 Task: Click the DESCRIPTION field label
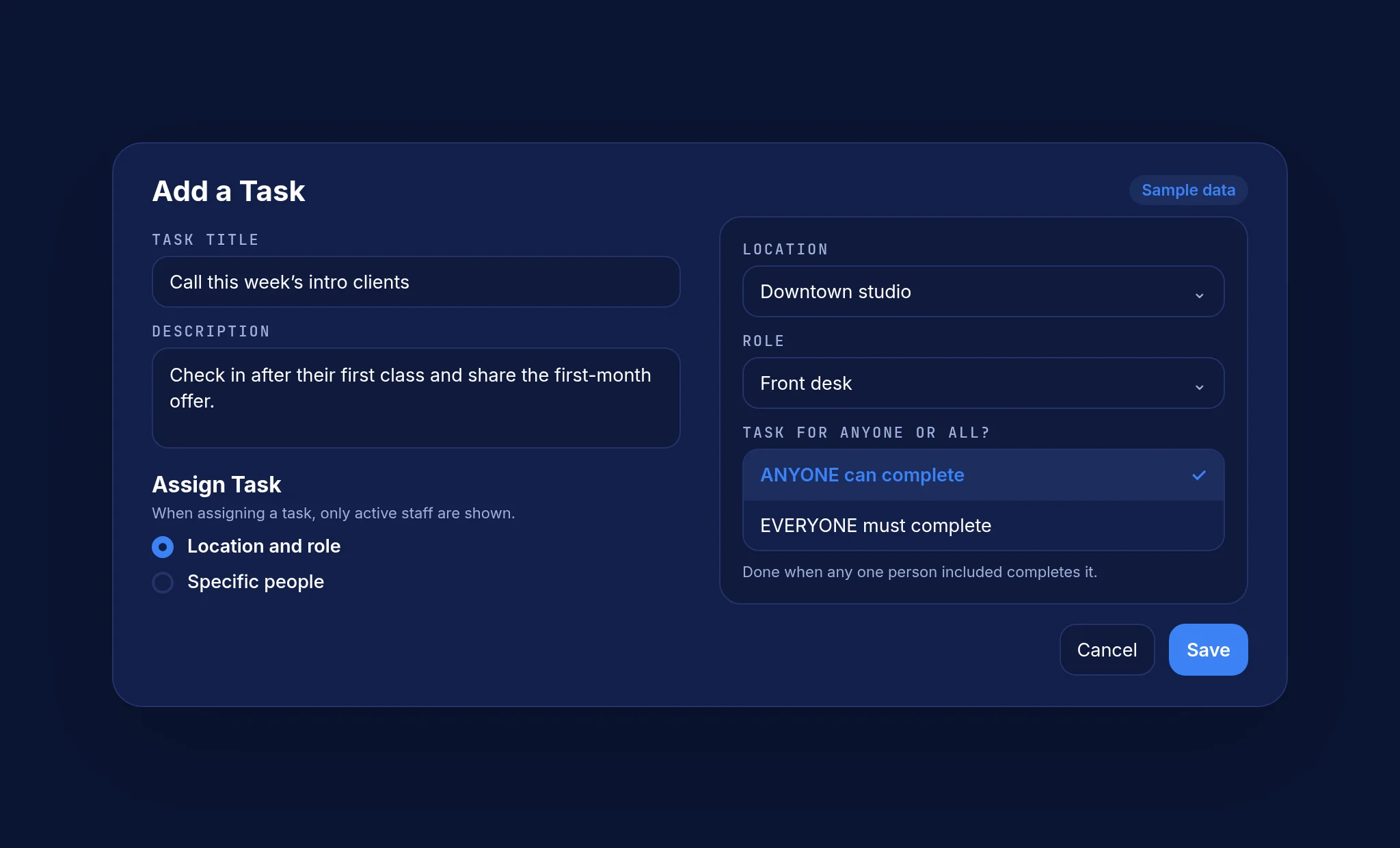[x=211, y=332]
